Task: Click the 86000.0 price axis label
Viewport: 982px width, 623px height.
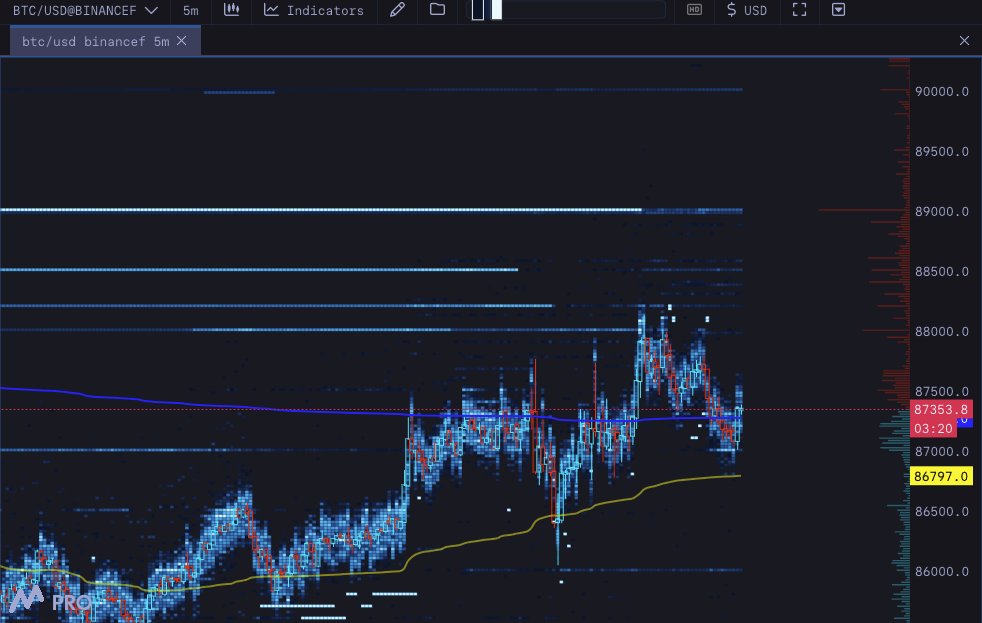Action: pyautogui.click(x=941, y=572)
